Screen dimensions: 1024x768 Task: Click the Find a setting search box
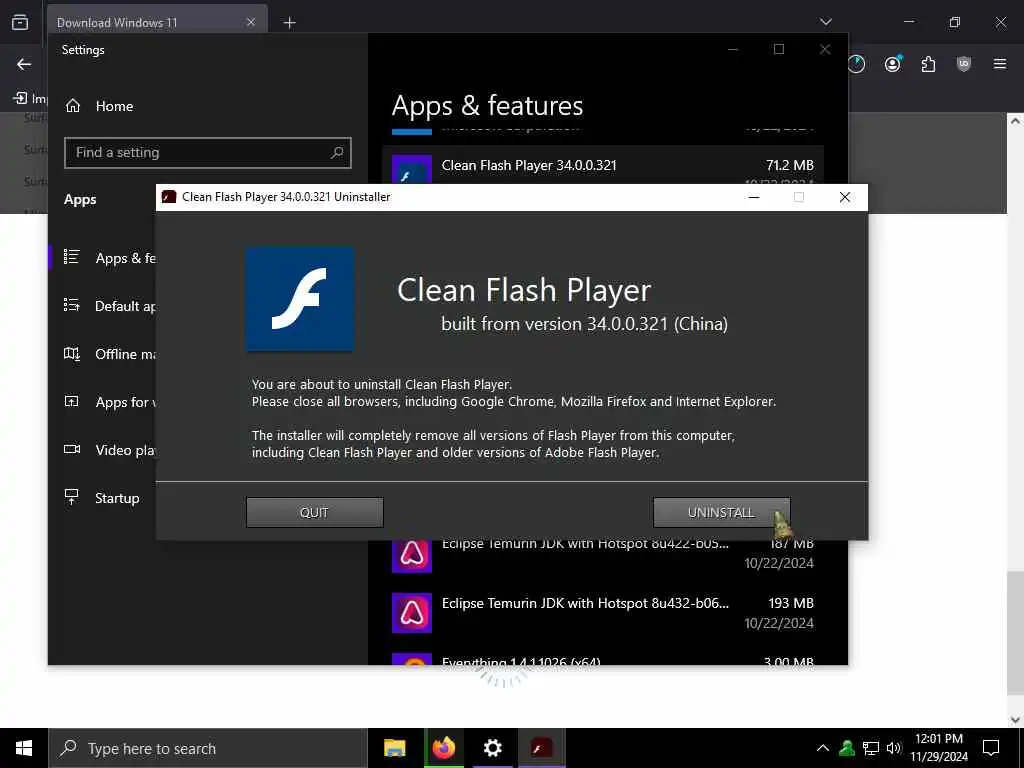(208, 152)
